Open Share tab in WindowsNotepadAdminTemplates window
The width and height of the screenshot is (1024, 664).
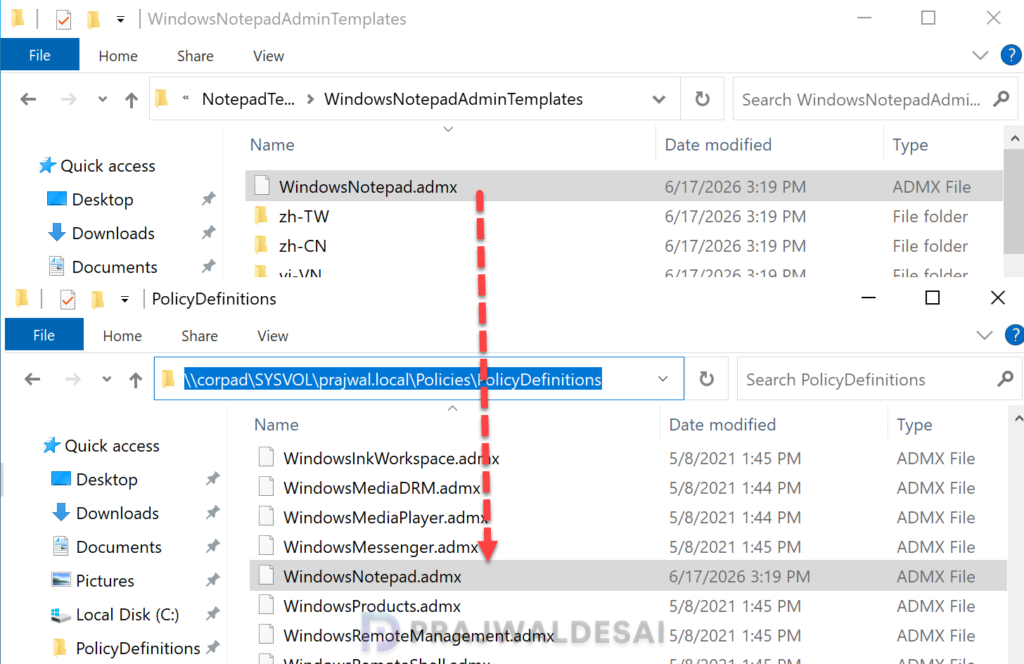pyautogui.click(x=195, y=56)
